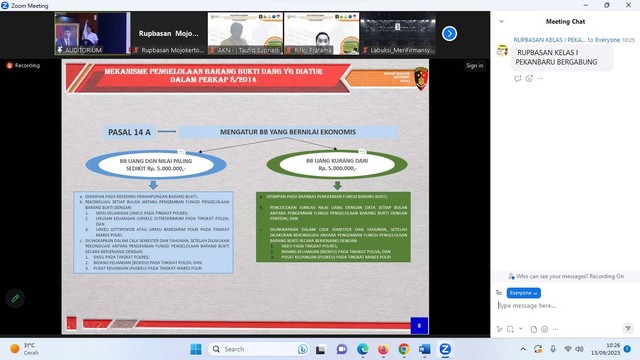Open more chat options ellipsis near emoji
Image resolution: width=640 pixels, height=360 pixels.
555,329
